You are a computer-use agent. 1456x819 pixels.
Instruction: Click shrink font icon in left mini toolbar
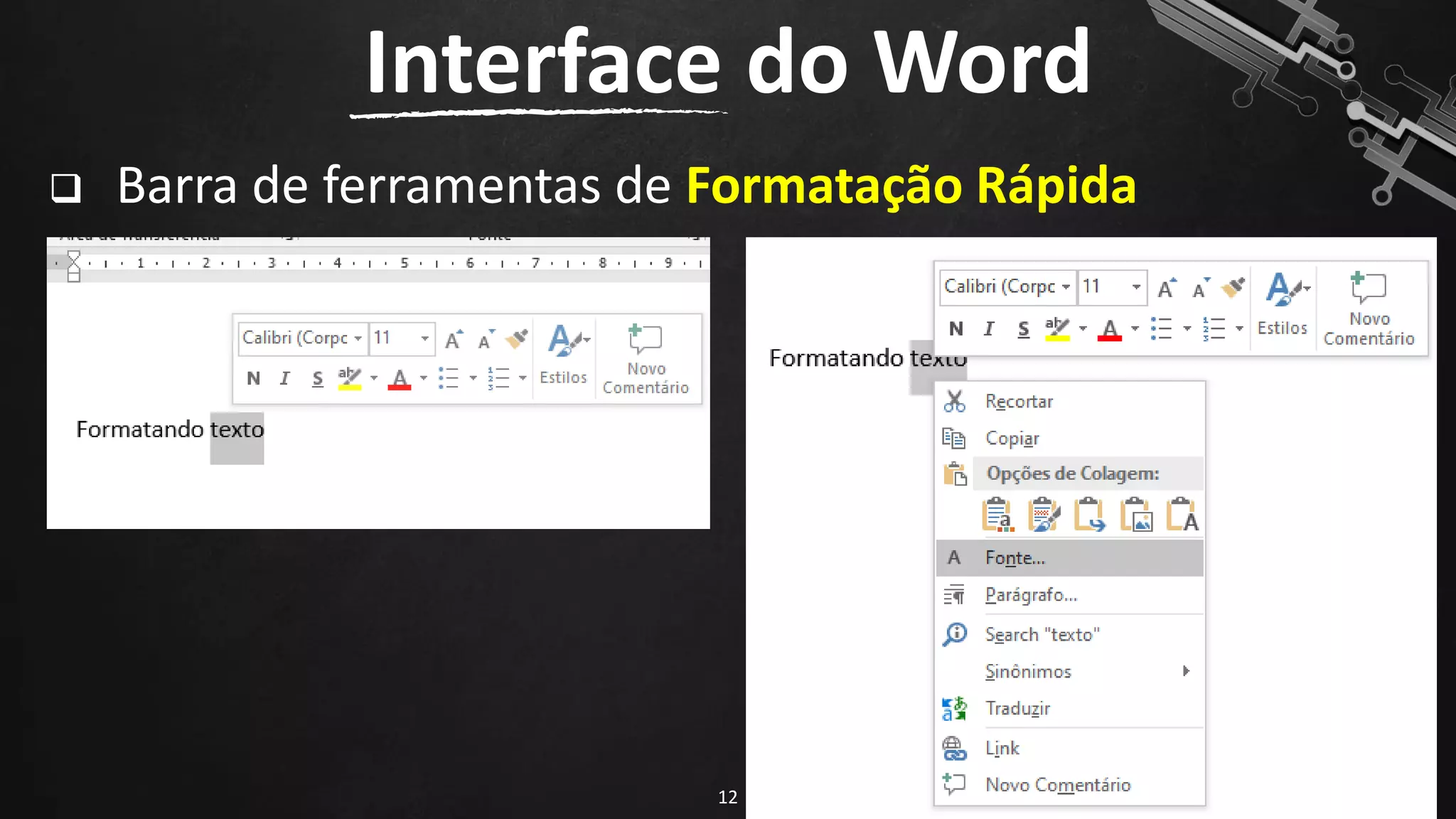[486, 339]
